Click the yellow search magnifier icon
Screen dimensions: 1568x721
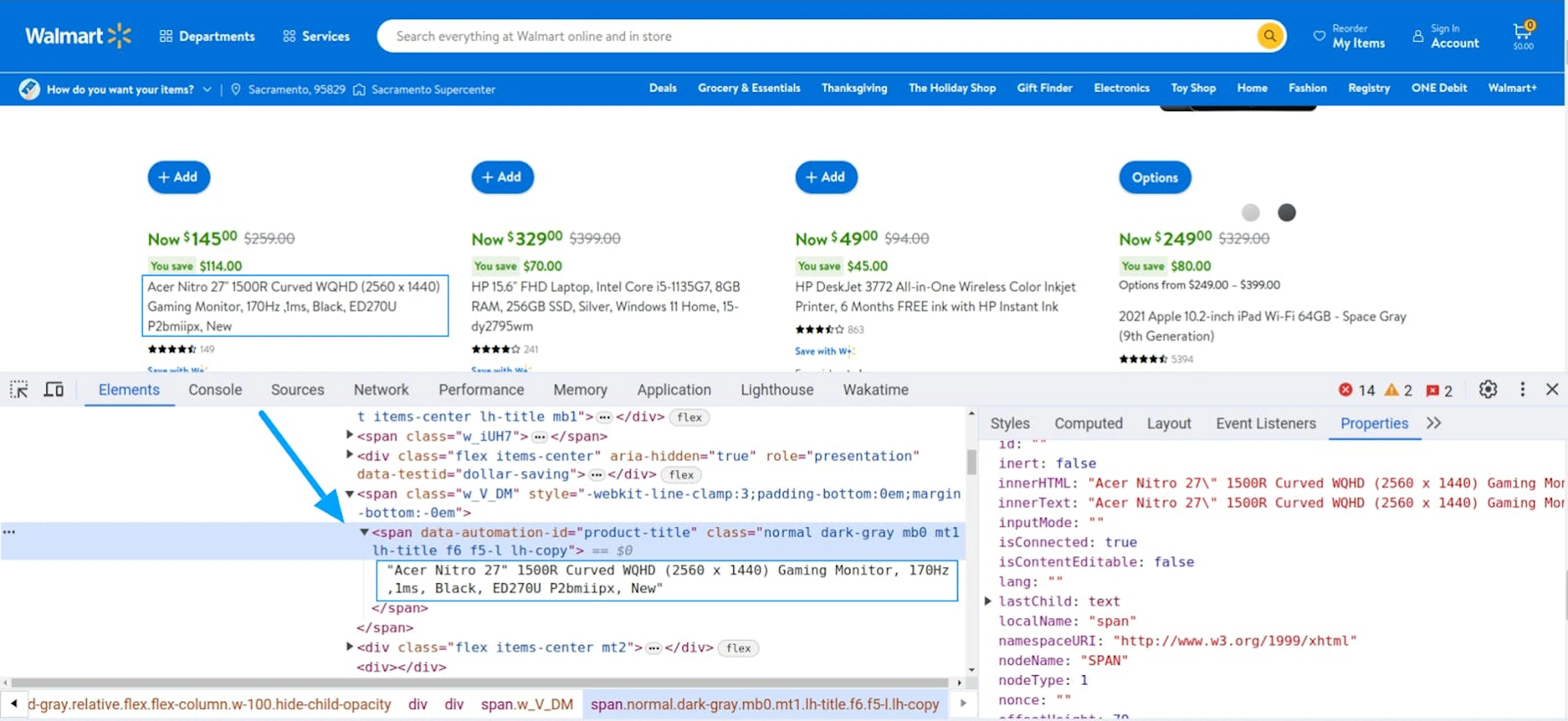pos(1270,36)
